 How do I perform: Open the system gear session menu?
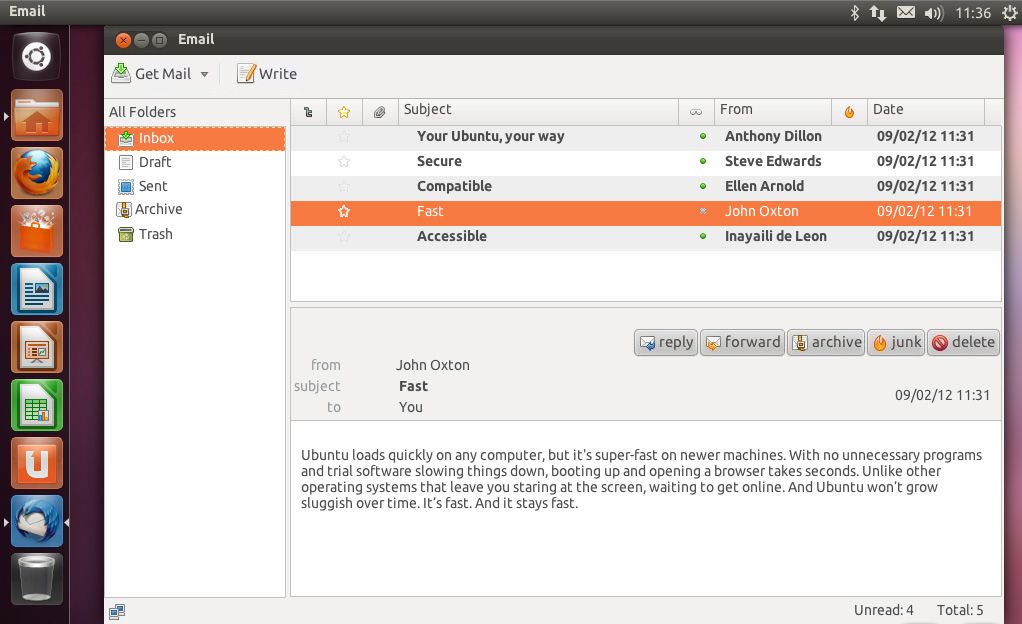tap(1010, 13)
